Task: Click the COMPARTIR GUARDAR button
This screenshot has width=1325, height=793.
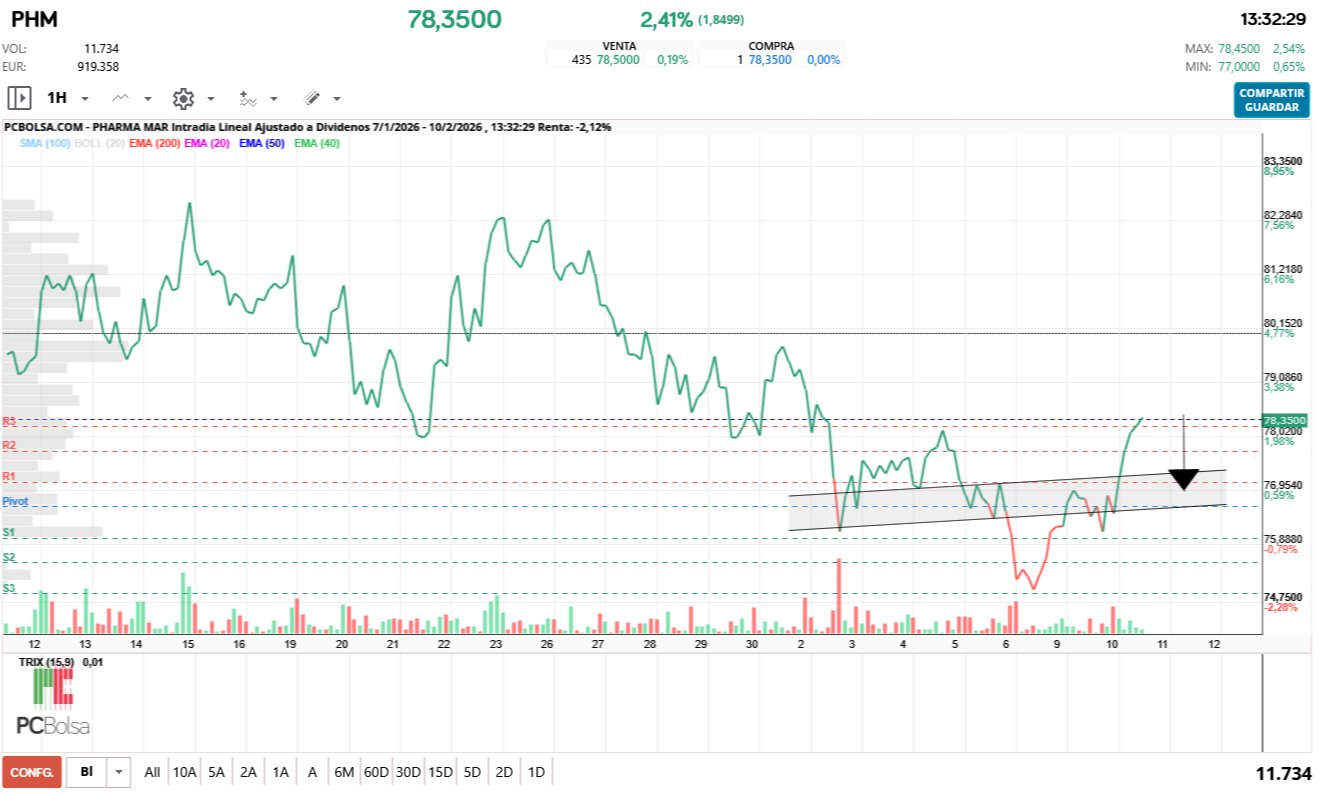Action: 1270,101
